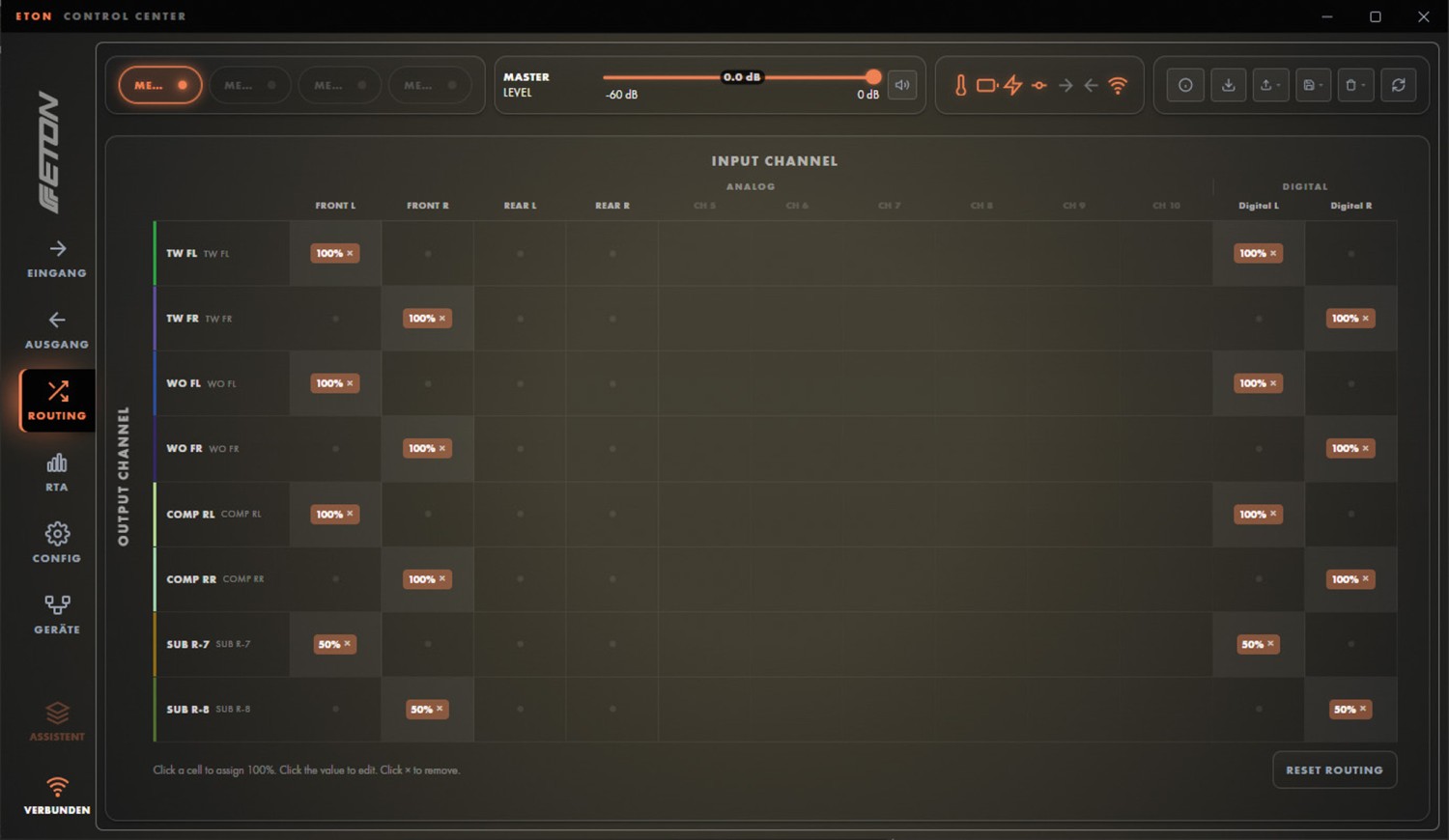Edit the 50% value SUB R-7 Digital L
This screenshot has width=1449, height=840.
pyautogui.click(x=1252, y=644)
